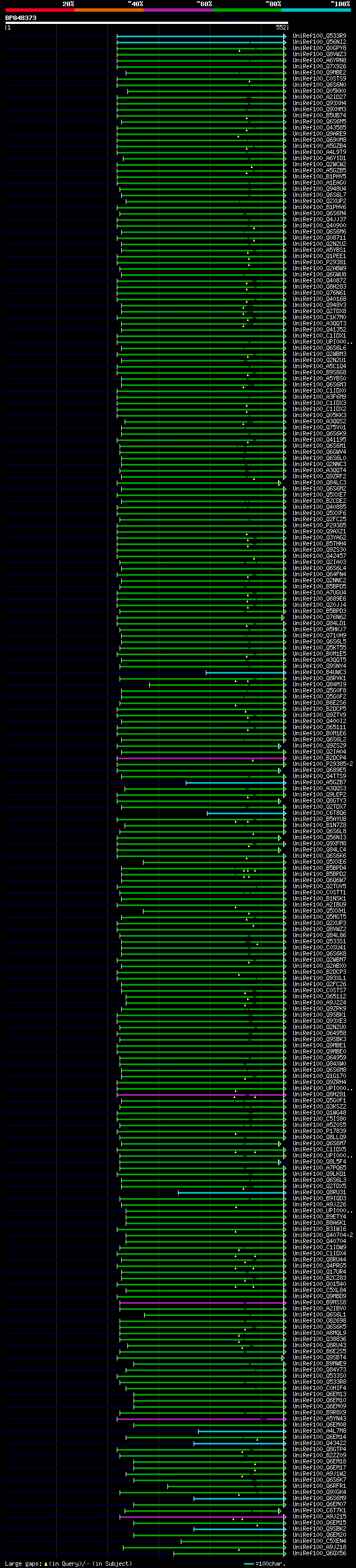The height and width of the screenshot is (1568, 356).
Task: Select the UniRef100_O65111 label
Action: 319,728
